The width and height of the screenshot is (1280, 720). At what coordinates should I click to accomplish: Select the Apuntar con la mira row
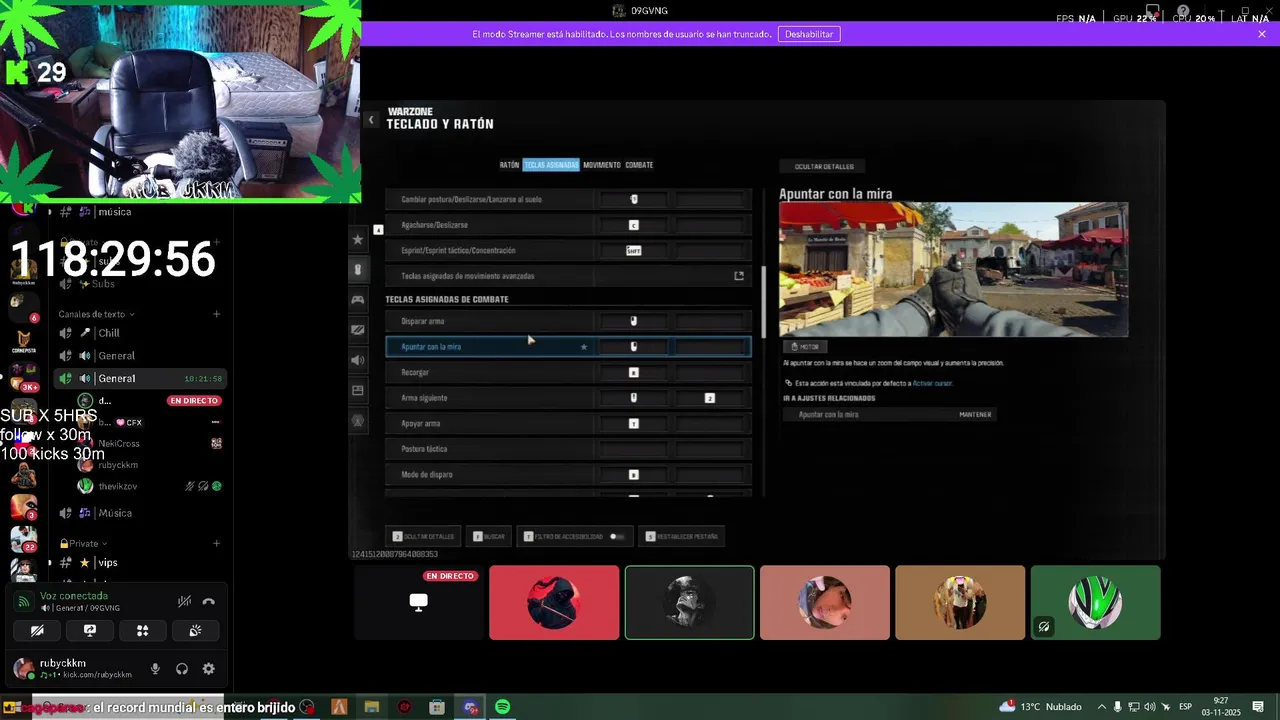[568, 347]
